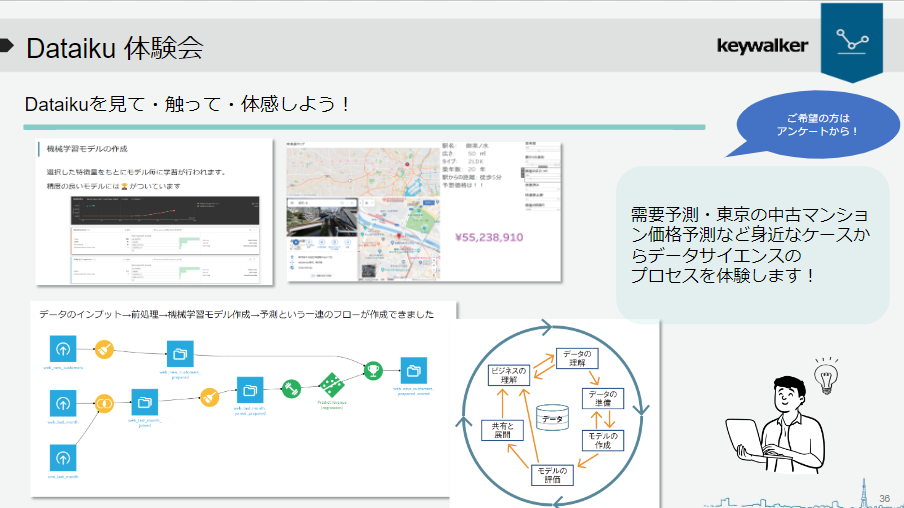Click the ビジネスの理解 box
This screenshot has width=904, height=508.
(508, 375)
